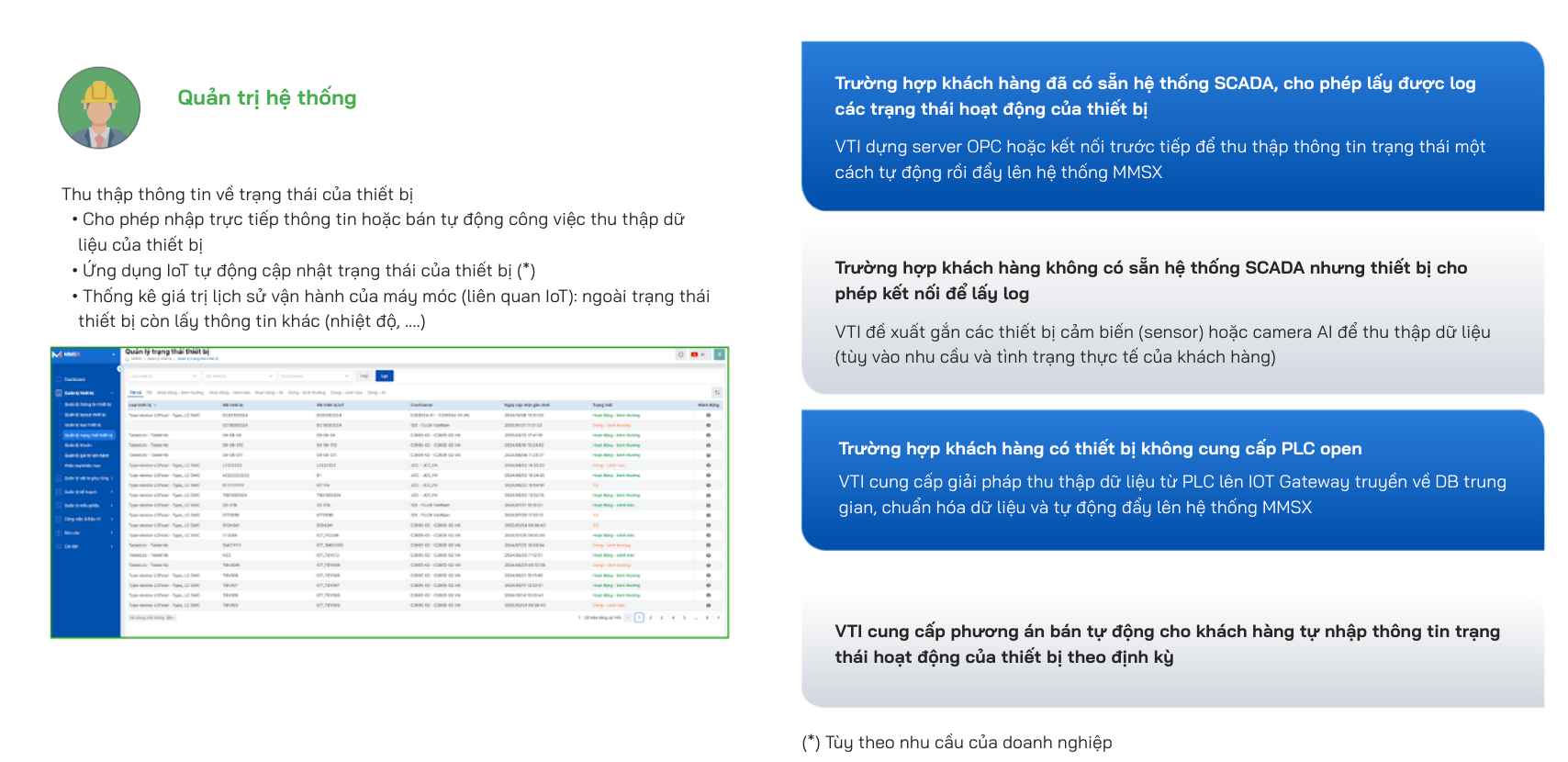Click the user avatar 'A' icon

tap(719, 354)
